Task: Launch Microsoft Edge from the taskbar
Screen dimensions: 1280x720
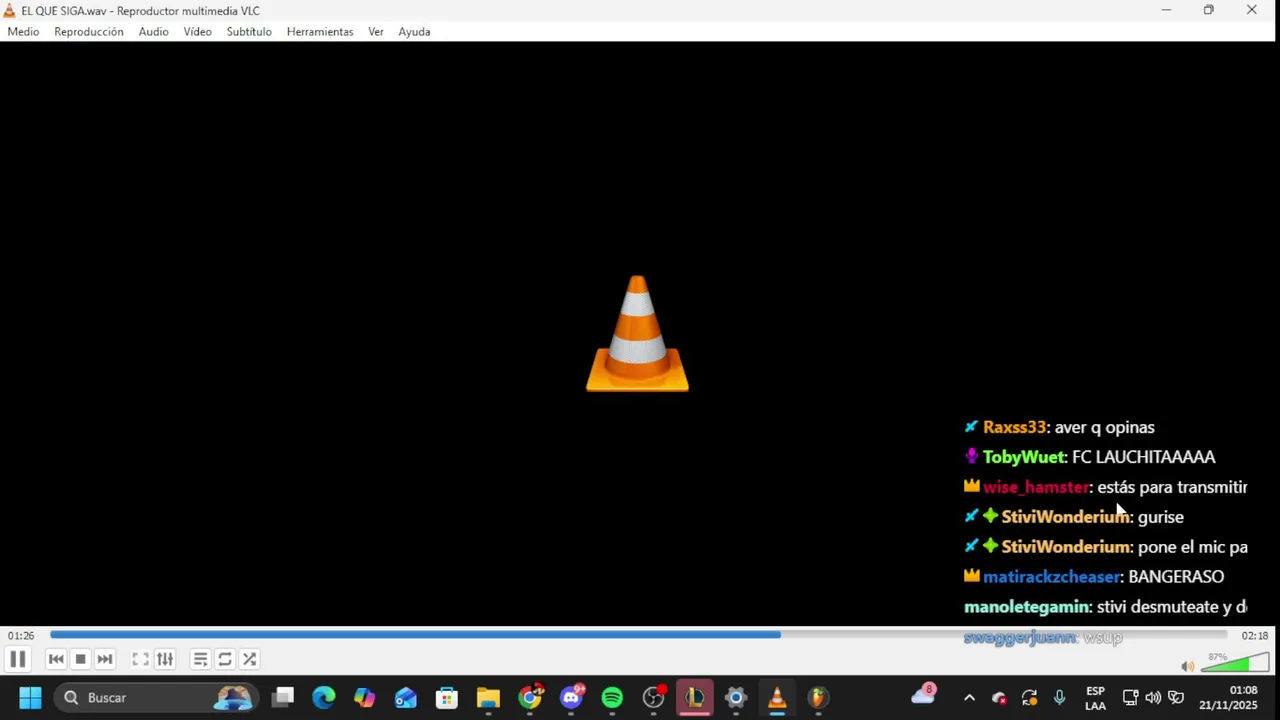Action: pos(324,698)
